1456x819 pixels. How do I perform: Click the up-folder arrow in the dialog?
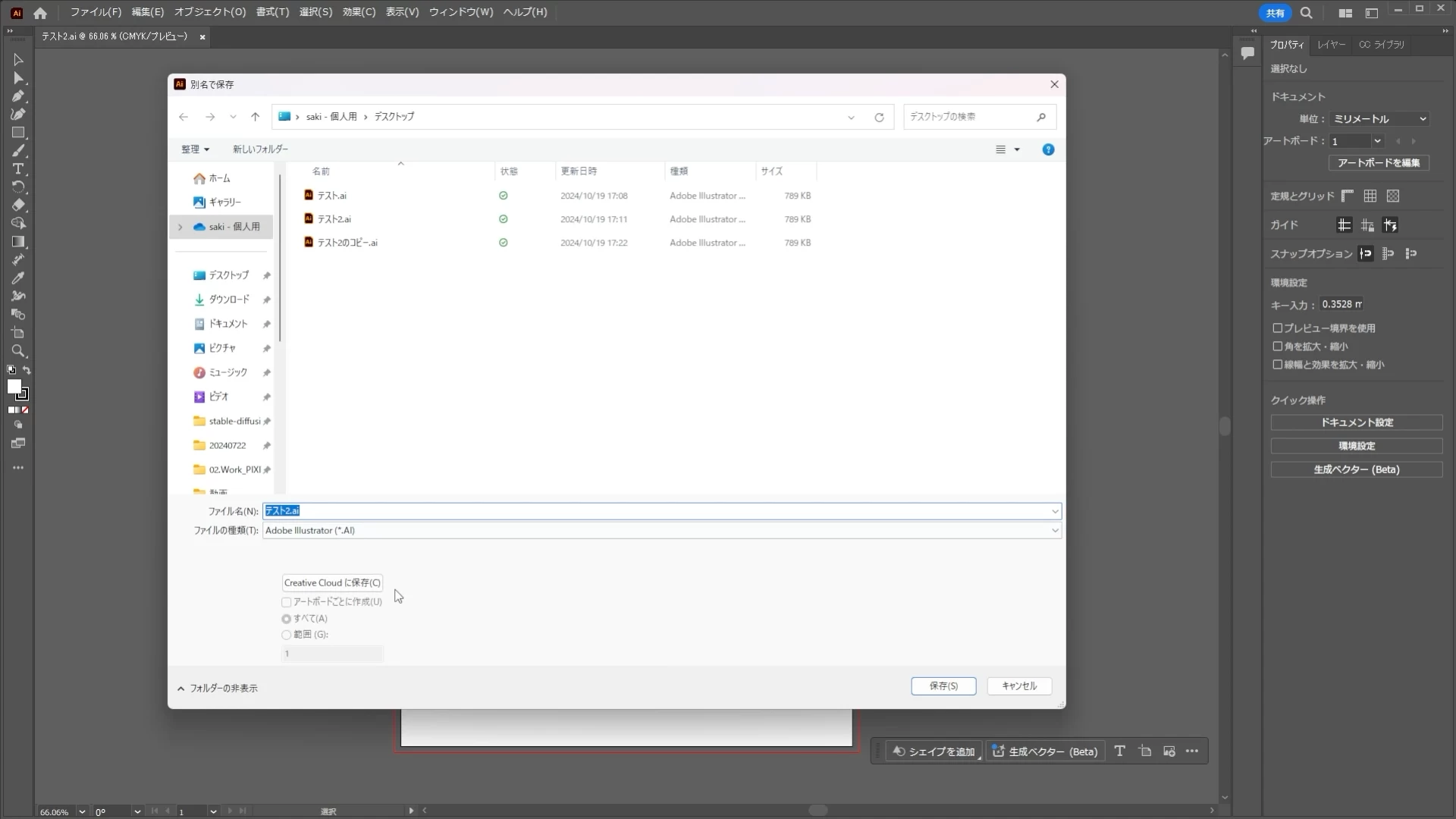pos(255,117)
